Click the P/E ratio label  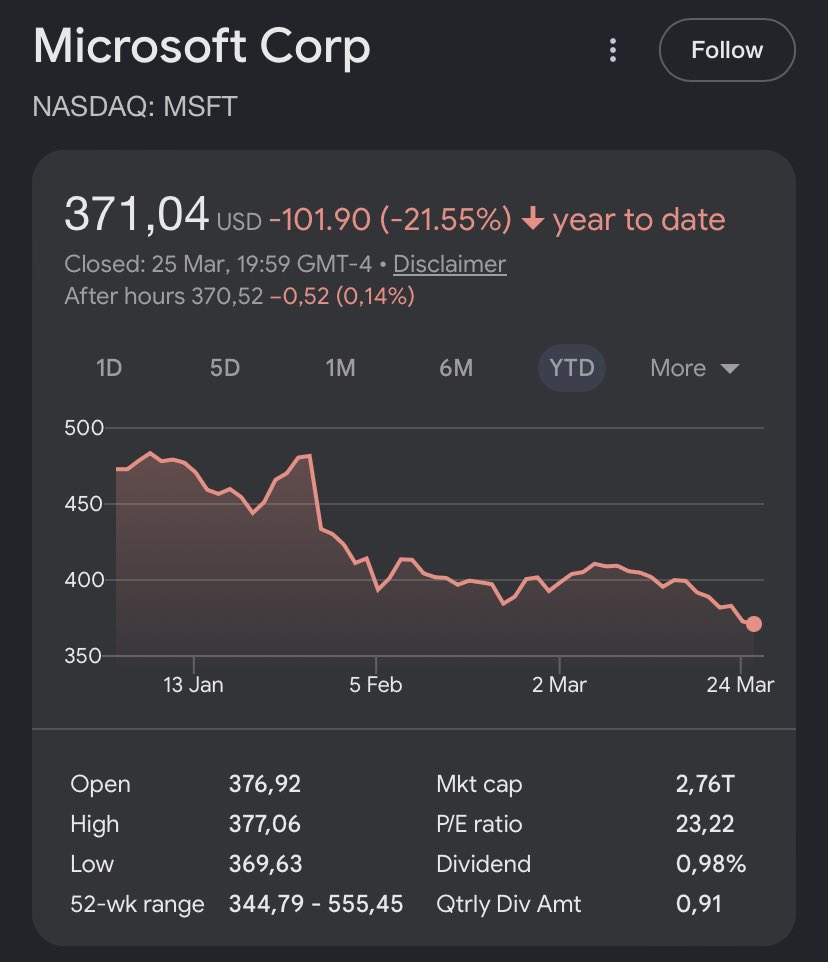(479, 824)
